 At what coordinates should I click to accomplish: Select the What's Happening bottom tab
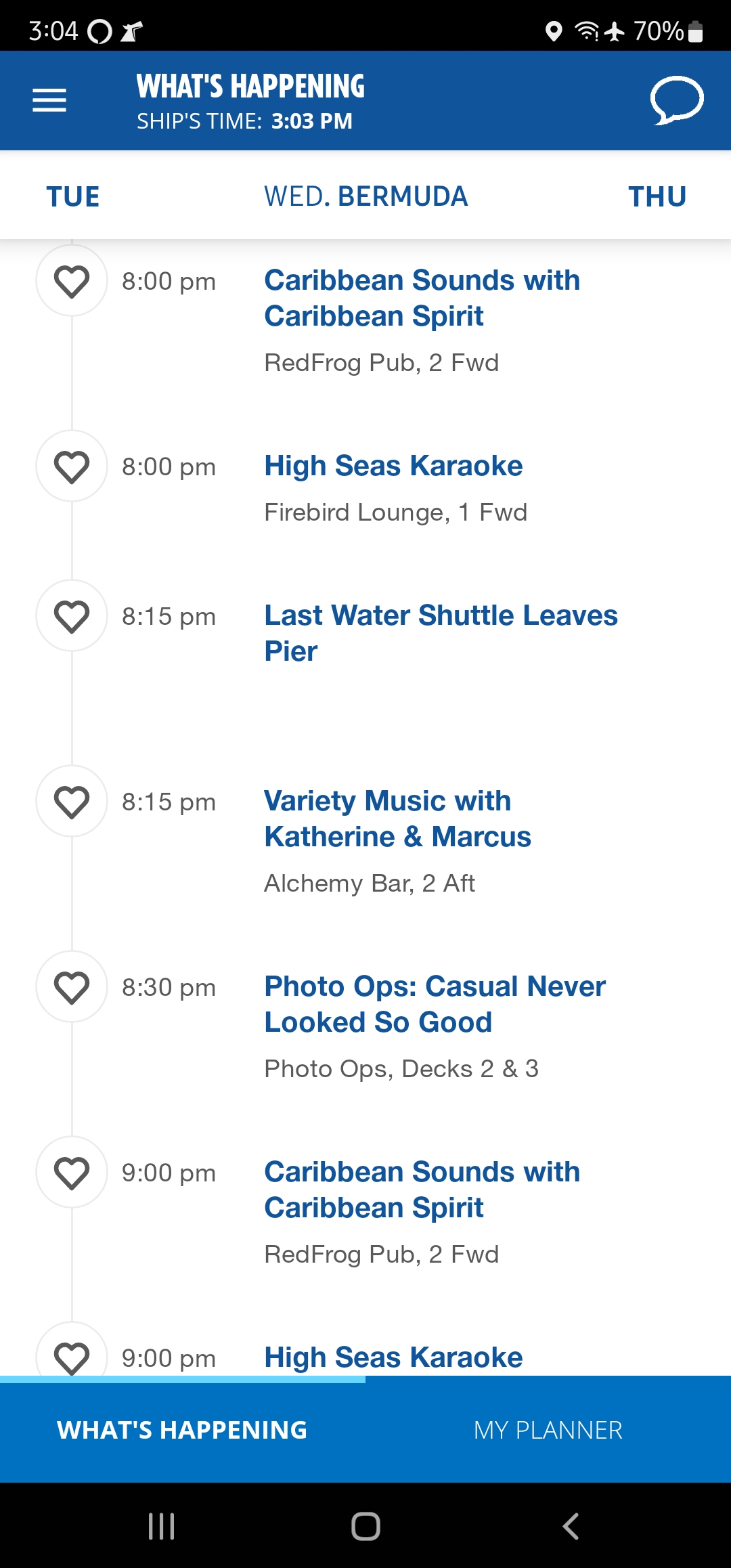click(183, 1430)
